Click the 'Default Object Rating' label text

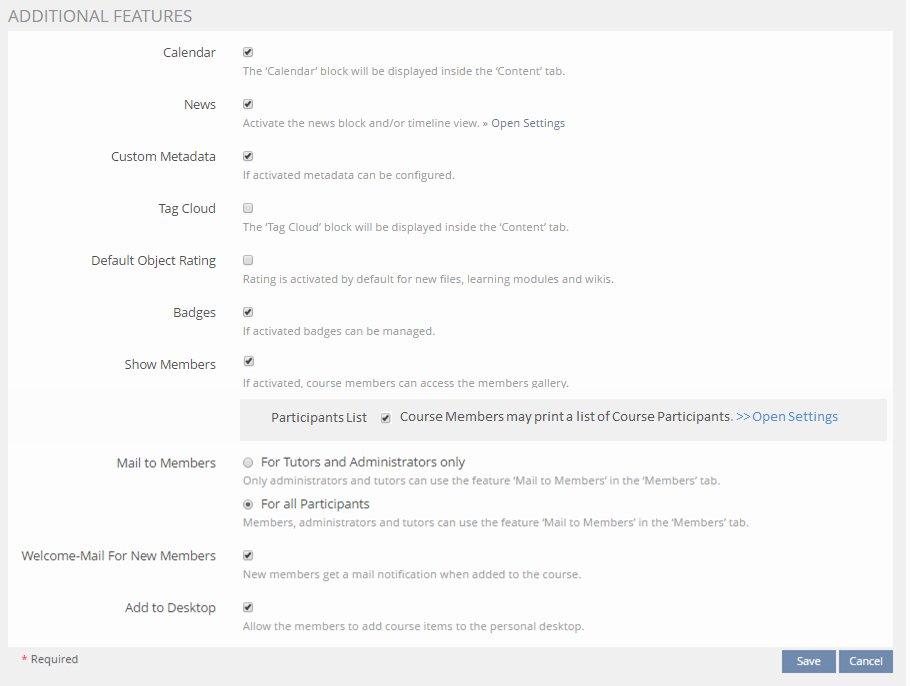click(x=153, y=261)
